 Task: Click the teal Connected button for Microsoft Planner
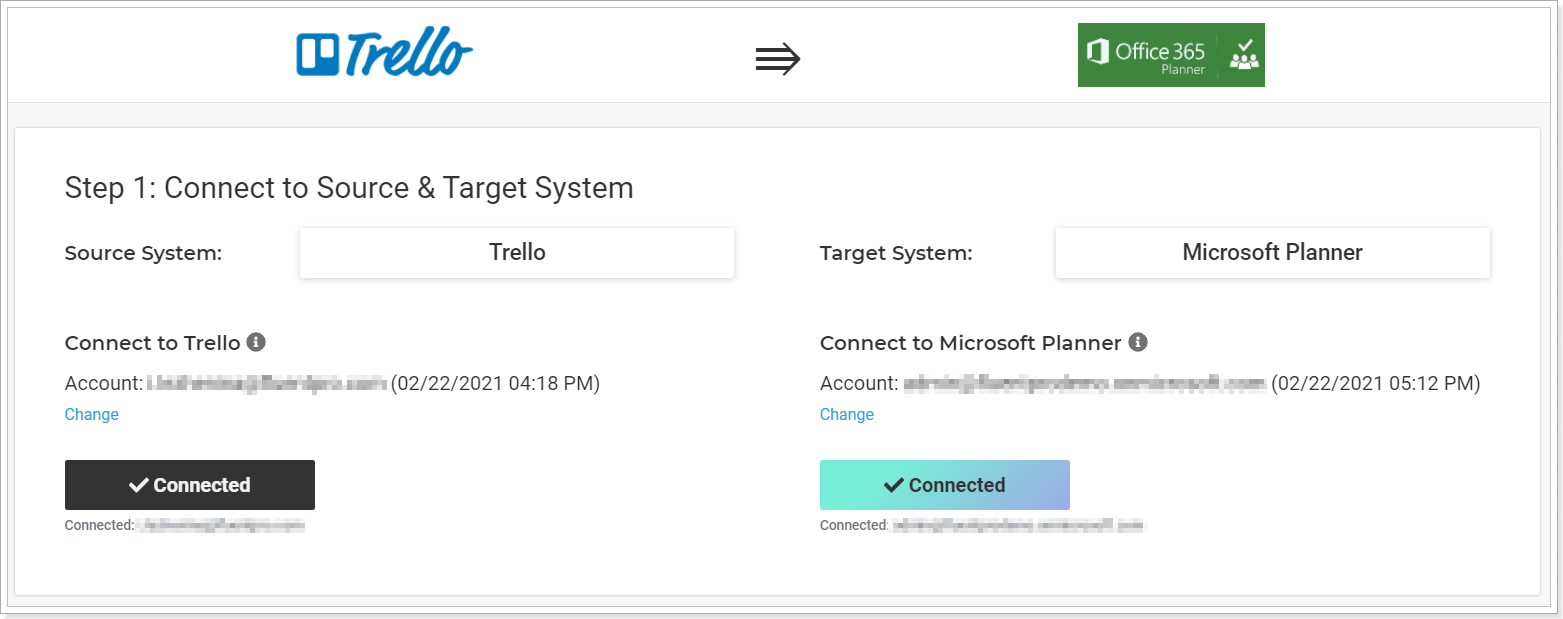point(945,485)
